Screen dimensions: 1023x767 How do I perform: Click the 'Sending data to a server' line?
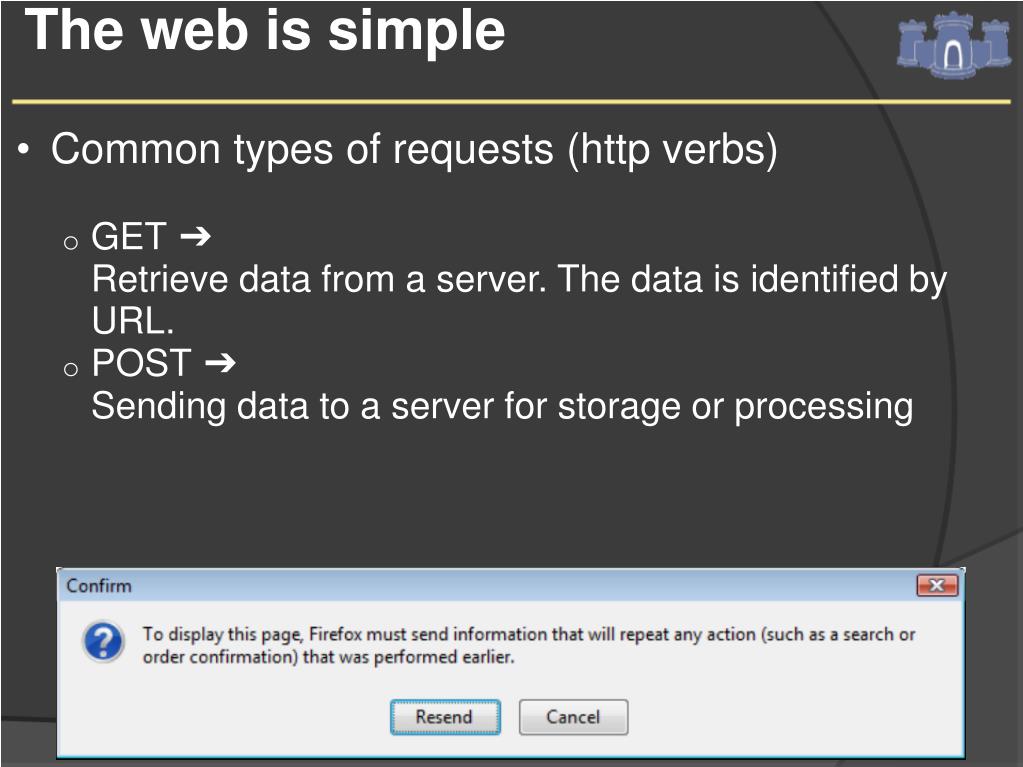(x=502, y=406)
